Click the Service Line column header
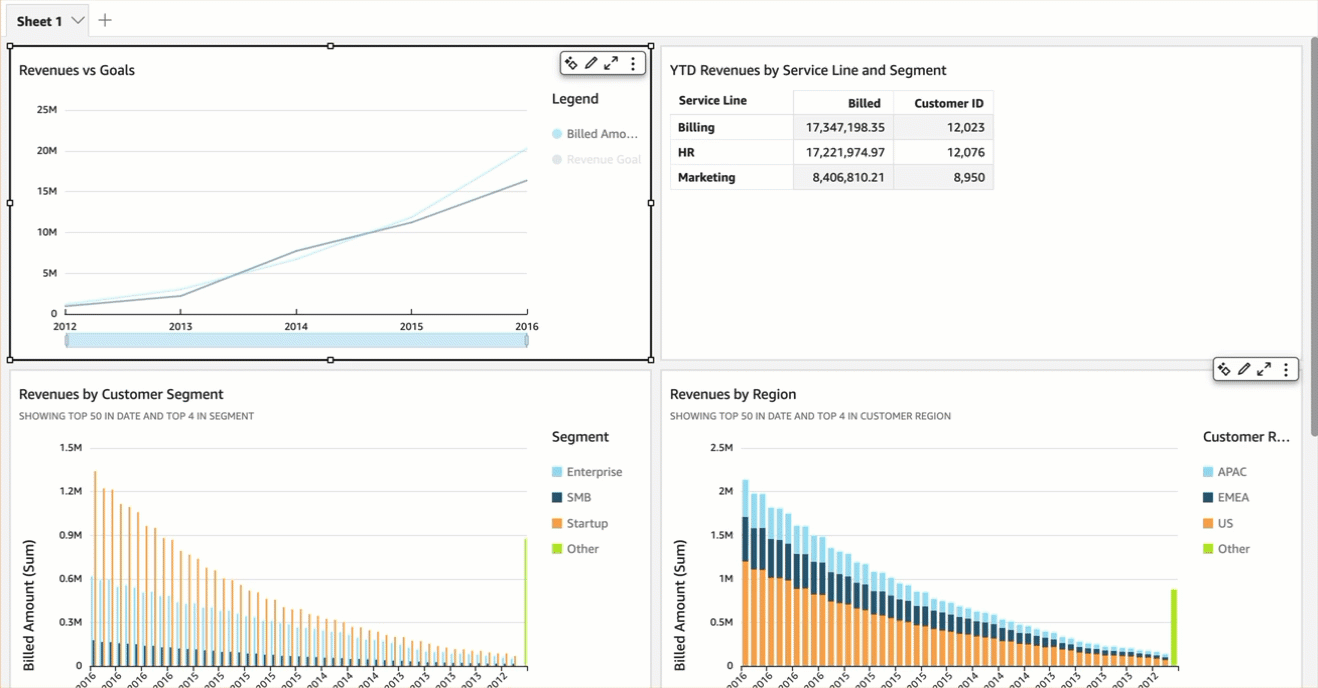This screenshot has width=1318, height=688. [x=712, y=101]
